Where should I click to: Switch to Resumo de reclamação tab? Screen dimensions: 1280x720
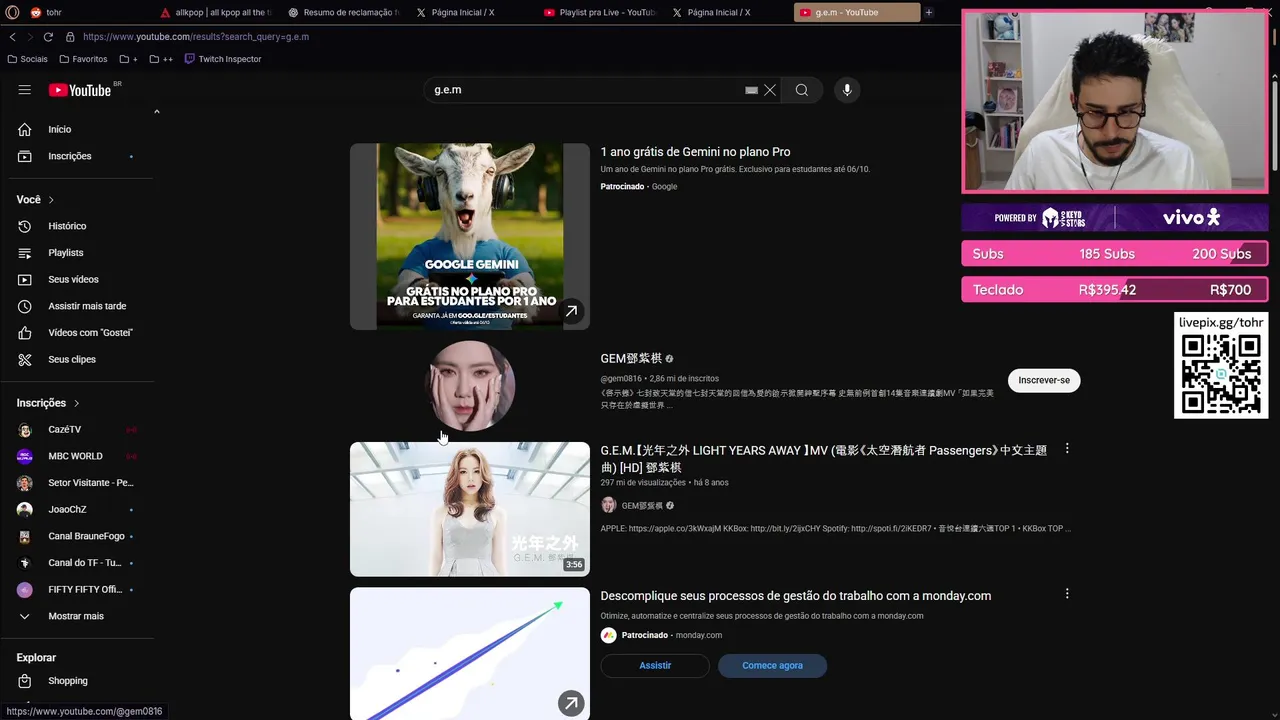(343, 12)
